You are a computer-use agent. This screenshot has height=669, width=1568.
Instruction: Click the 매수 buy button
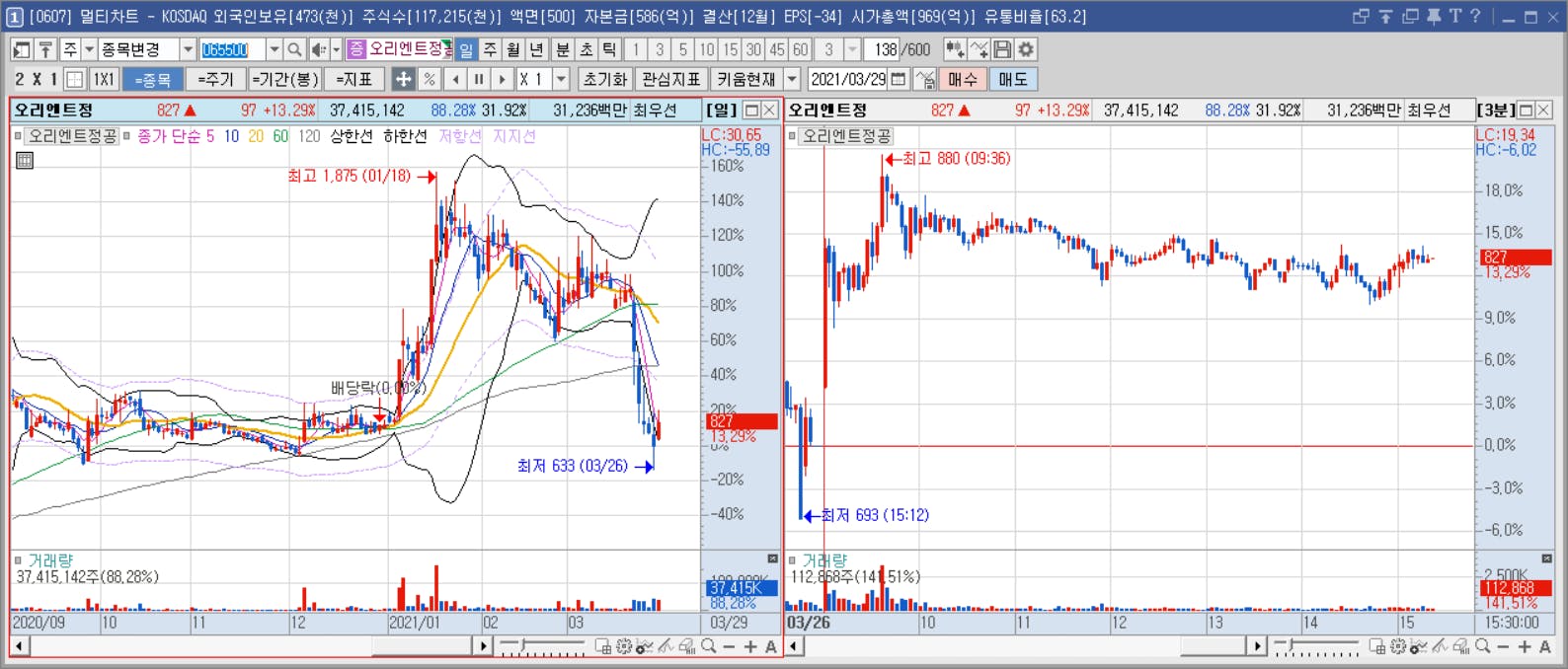pos(963,79)
